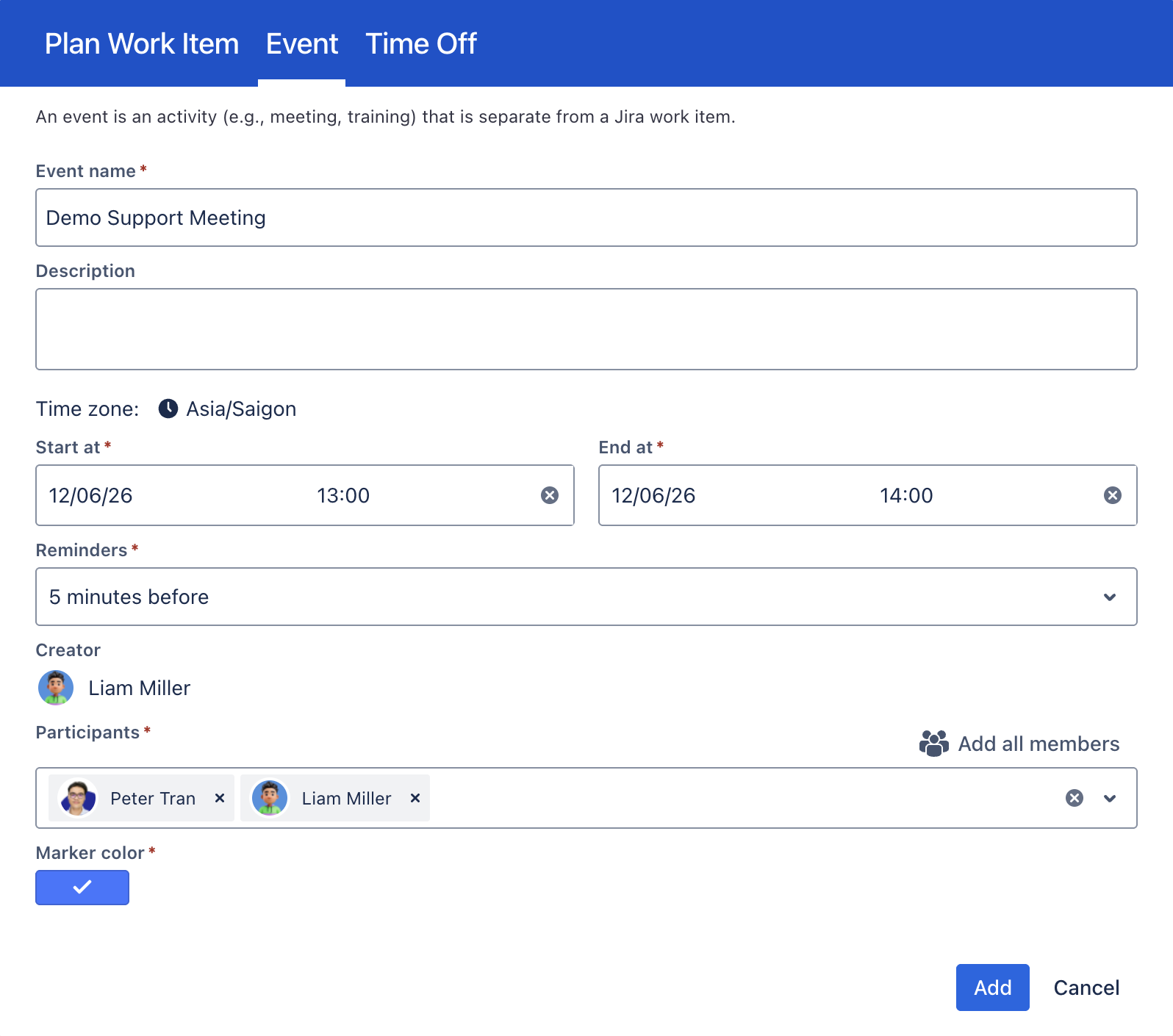Click the Reminders dropdown chevron arrow
The width and height of the screenshot is (1173, 1036).
tap(1110, 597)
